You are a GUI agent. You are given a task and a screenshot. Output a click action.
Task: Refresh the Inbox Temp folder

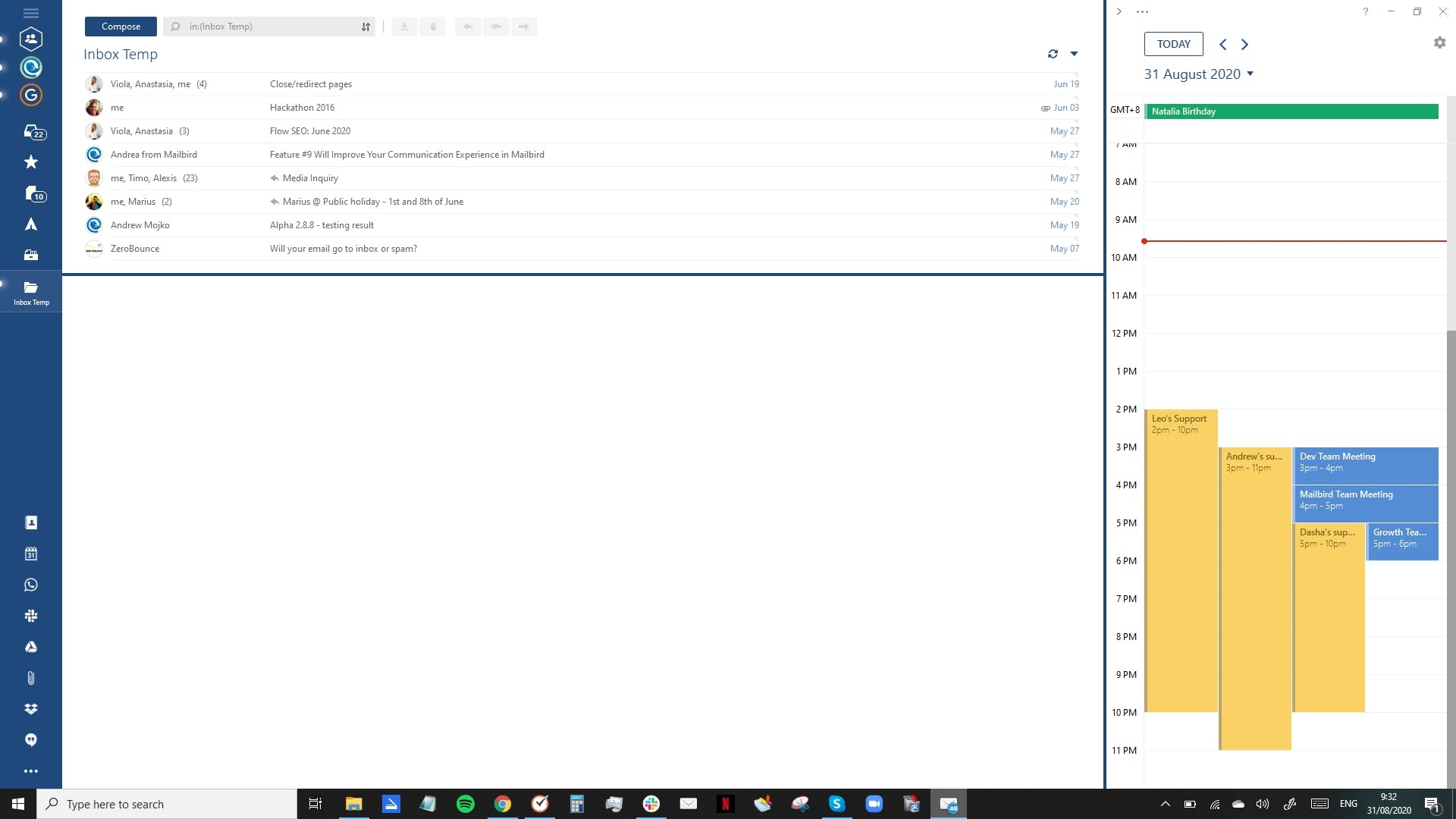tap(1053, 54)
